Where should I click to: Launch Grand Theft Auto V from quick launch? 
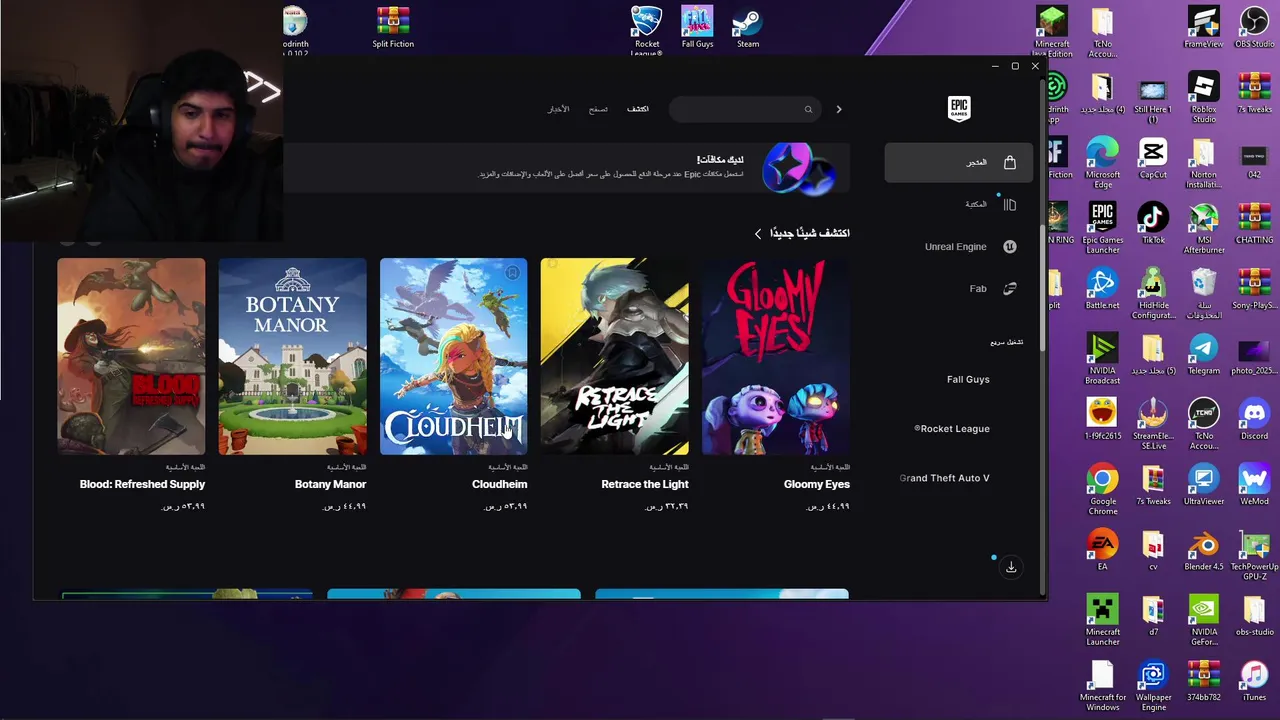[945, 478]
